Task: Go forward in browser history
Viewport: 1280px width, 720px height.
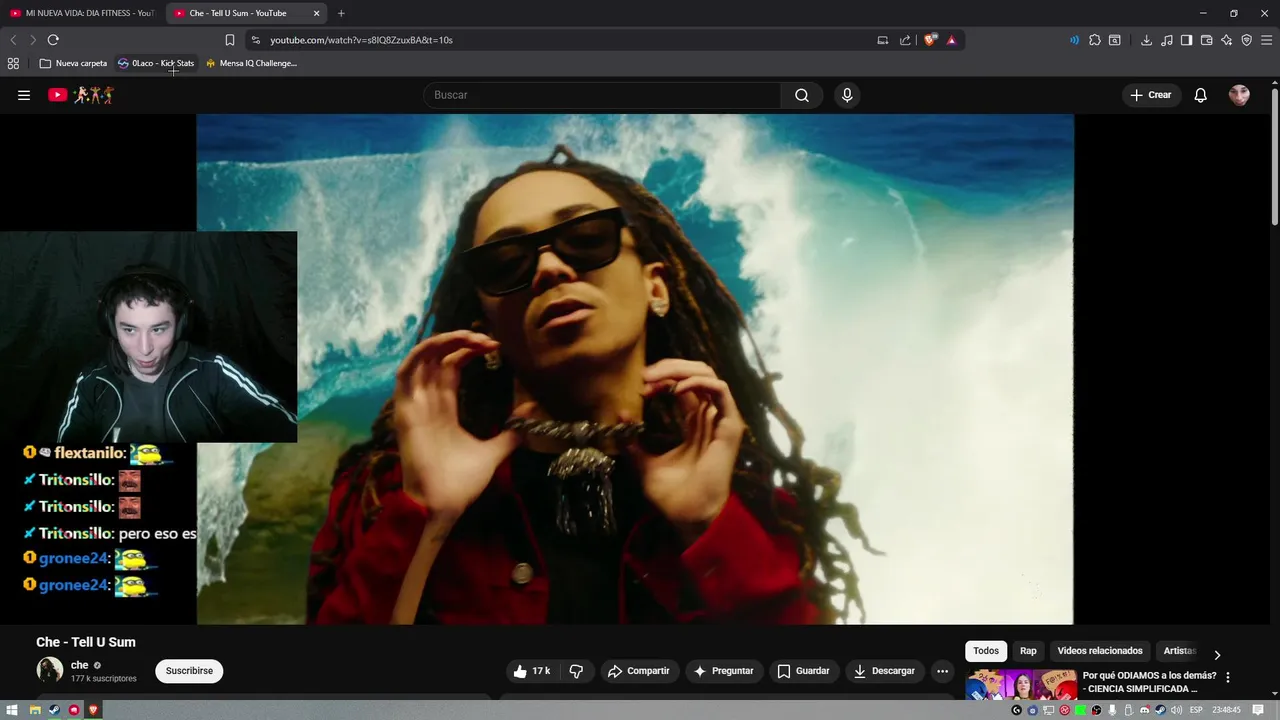Action: pyautogui.click(x=33, y=40)
